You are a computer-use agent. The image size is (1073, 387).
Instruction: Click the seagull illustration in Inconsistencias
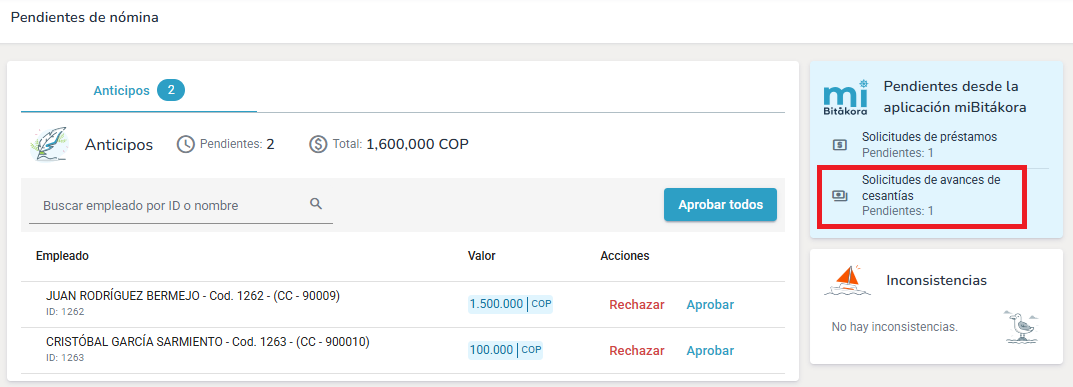pyautogui.click(x=1021, y=327)
